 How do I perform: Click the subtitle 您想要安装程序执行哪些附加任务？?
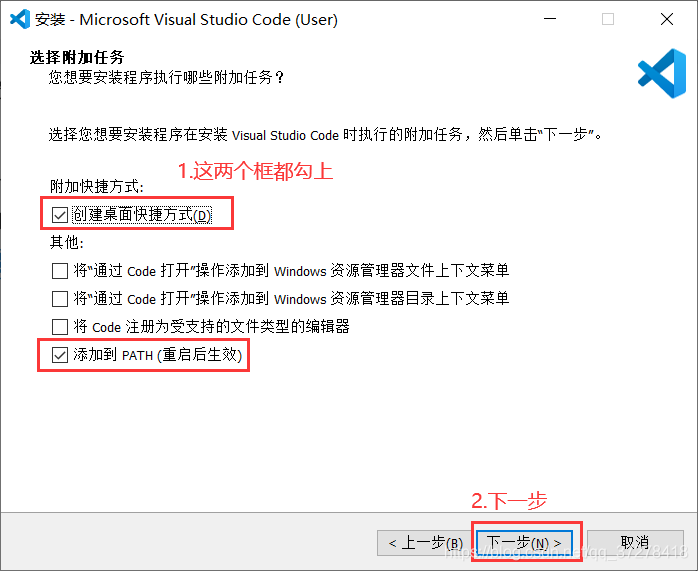coord(166,77)
